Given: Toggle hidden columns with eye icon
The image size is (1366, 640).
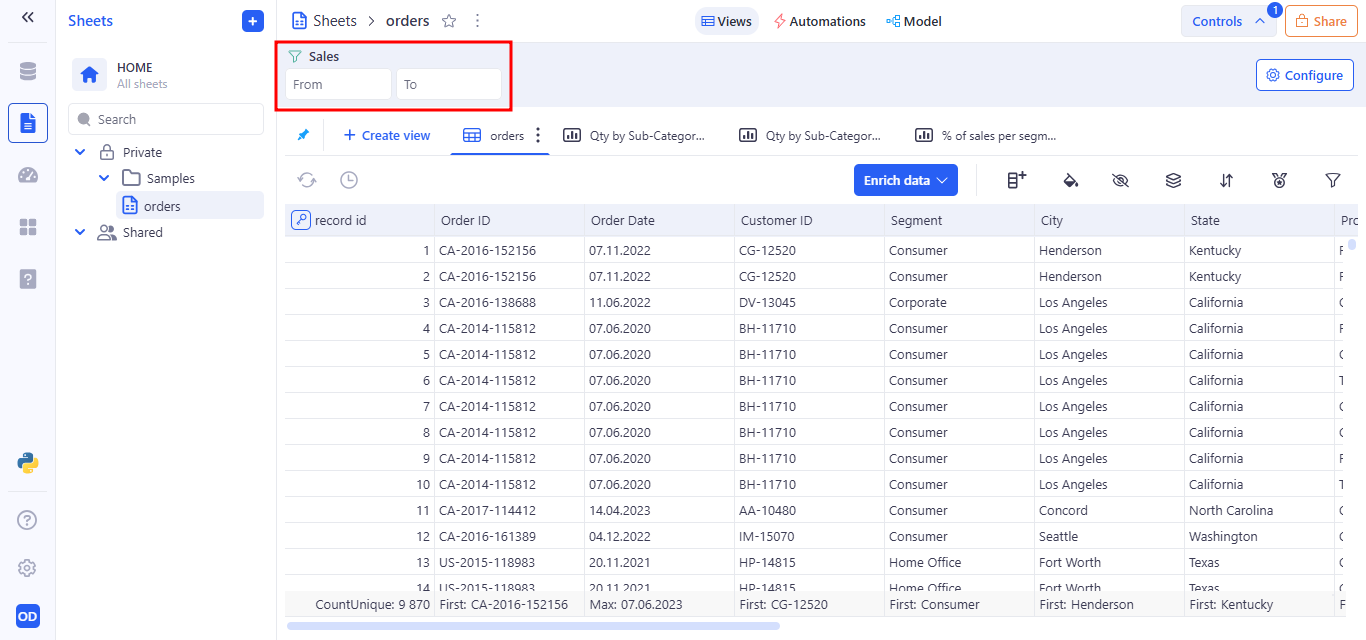Looking at the screenshot, I should pos(1120,180).
